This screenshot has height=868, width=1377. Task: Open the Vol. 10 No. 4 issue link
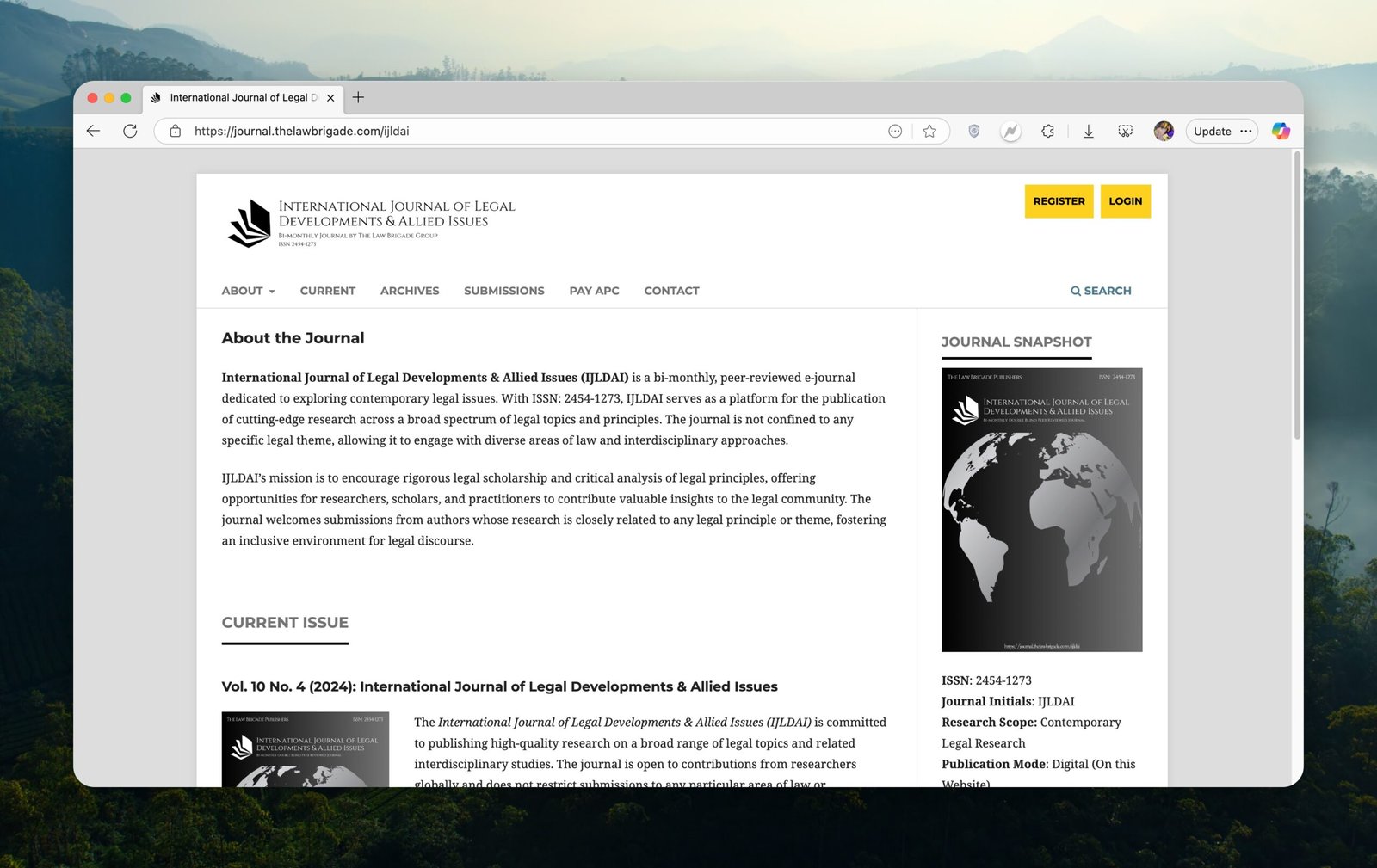tap(499, 686)
